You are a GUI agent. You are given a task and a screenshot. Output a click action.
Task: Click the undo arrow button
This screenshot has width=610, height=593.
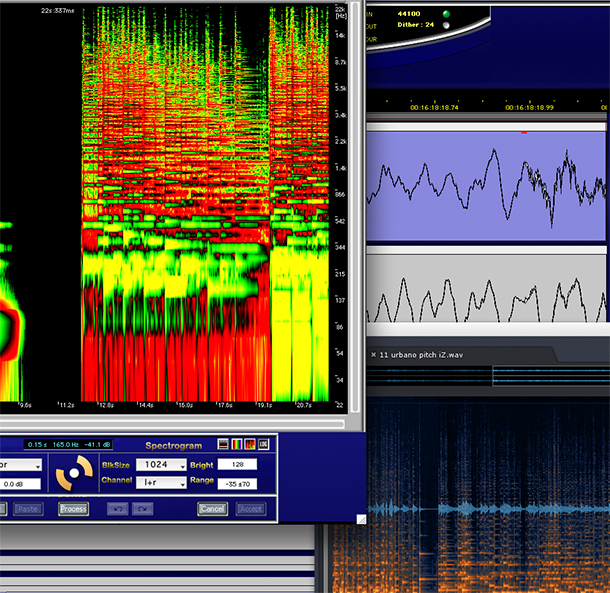pos(117,509)
